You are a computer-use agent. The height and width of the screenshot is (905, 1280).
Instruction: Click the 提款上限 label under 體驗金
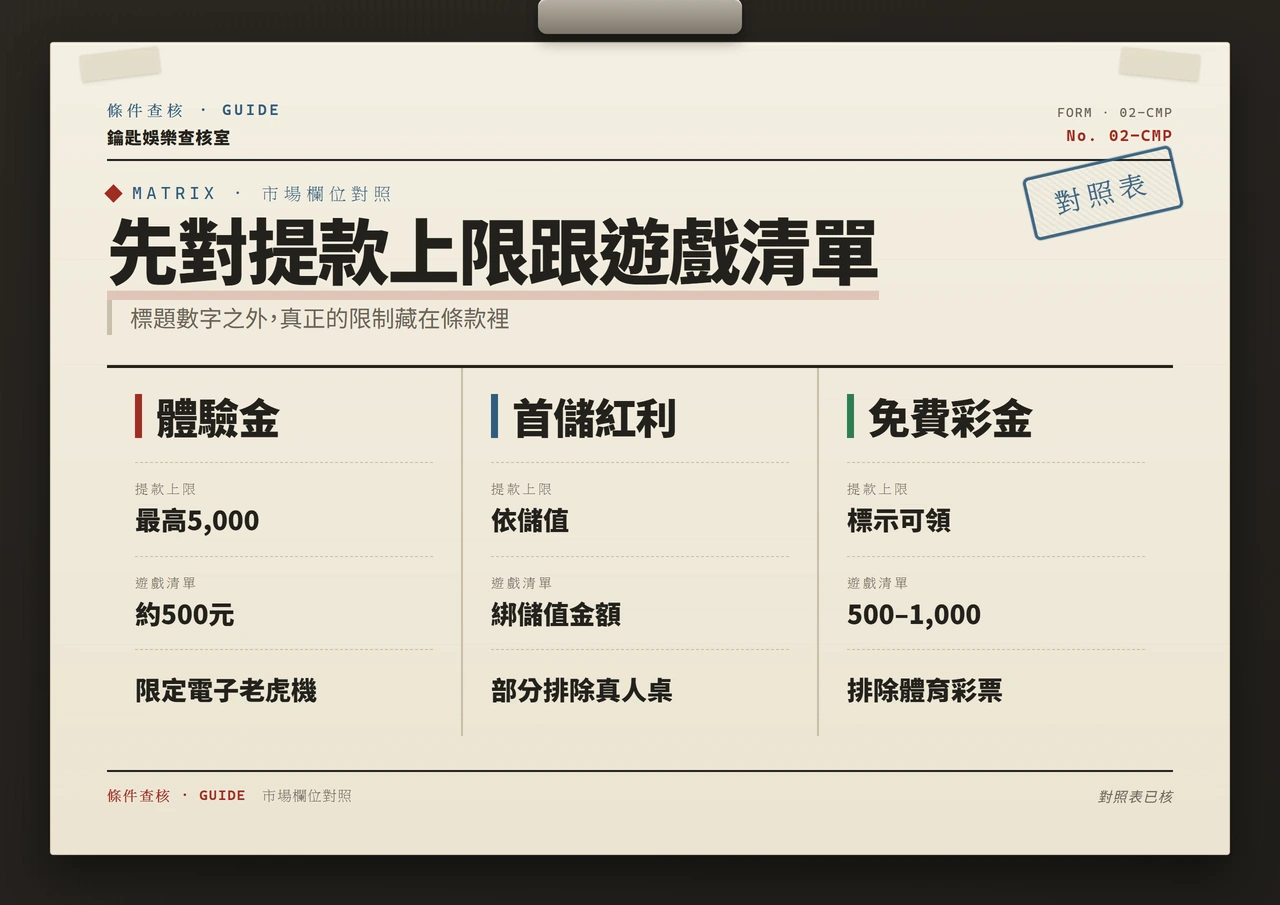point(165,489)
